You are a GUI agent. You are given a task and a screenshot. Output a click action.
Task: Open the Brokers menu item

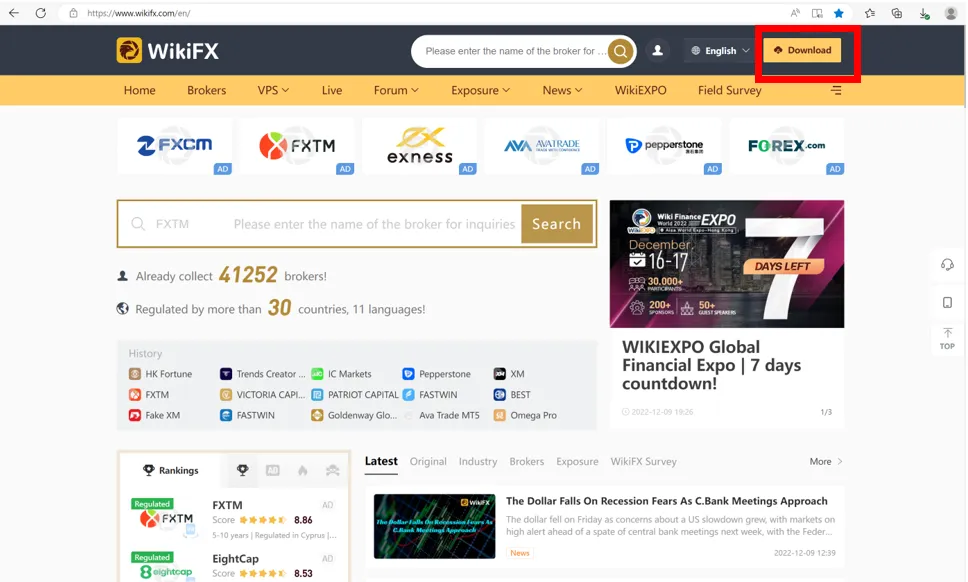206,90
